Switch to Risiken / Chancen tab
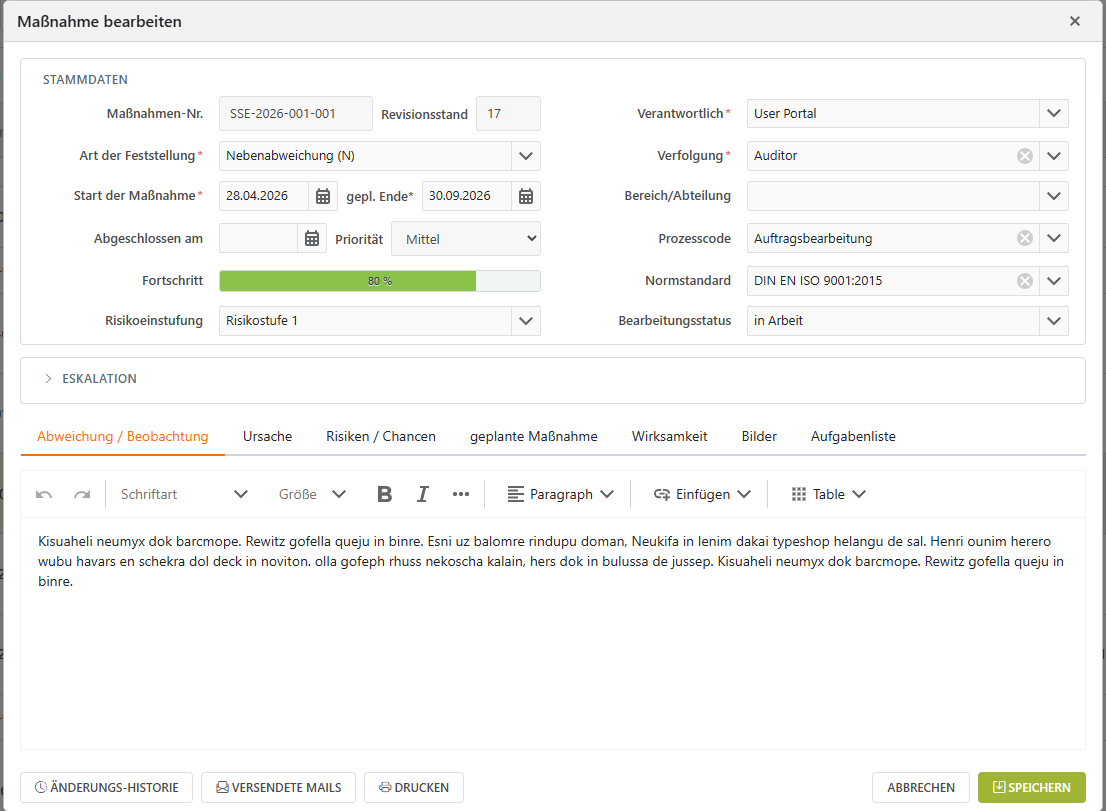1106x811 pixels. pos(381,437)
